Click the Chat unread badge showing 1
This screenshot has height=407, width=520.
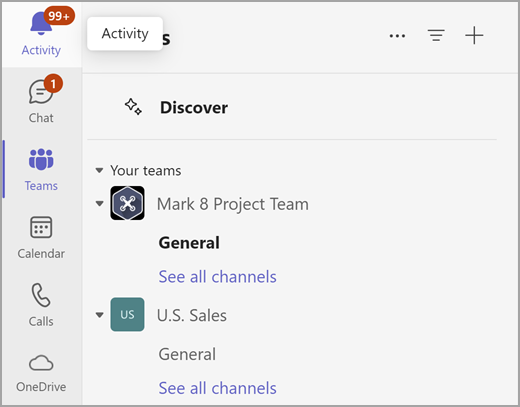pos(53,84)
